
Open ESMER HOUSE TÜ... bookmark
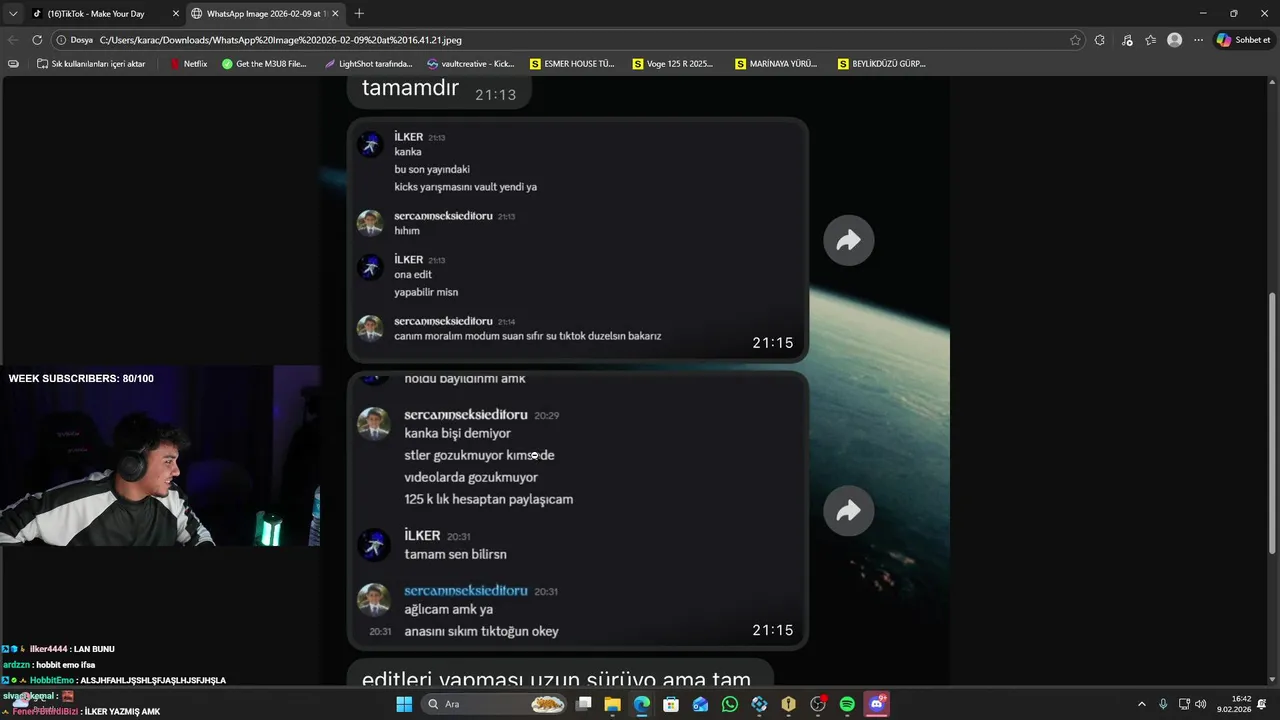click(x=572, y=64)
